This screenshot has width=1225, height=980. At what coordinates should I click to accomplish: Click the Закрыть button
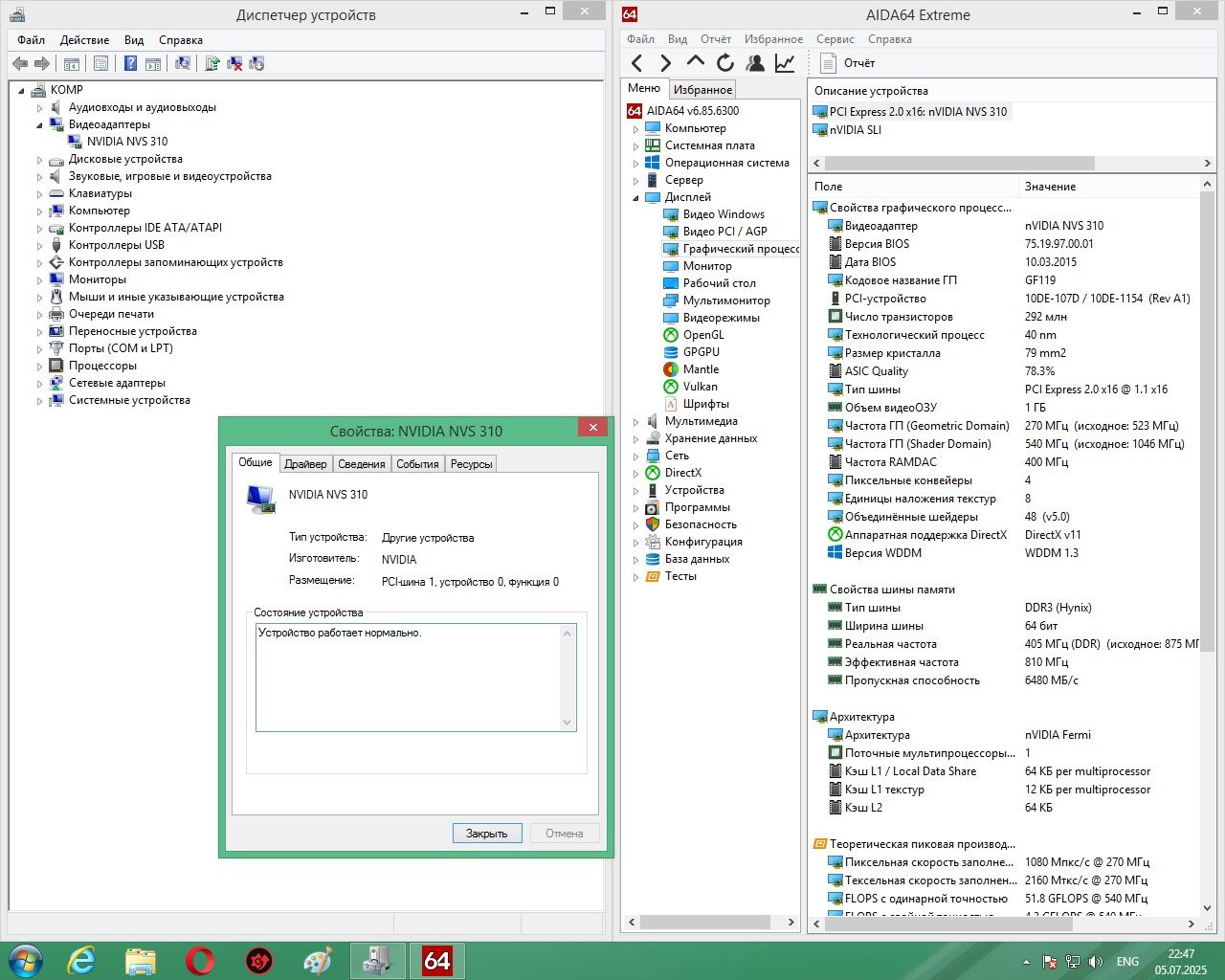tap(487, 834)
